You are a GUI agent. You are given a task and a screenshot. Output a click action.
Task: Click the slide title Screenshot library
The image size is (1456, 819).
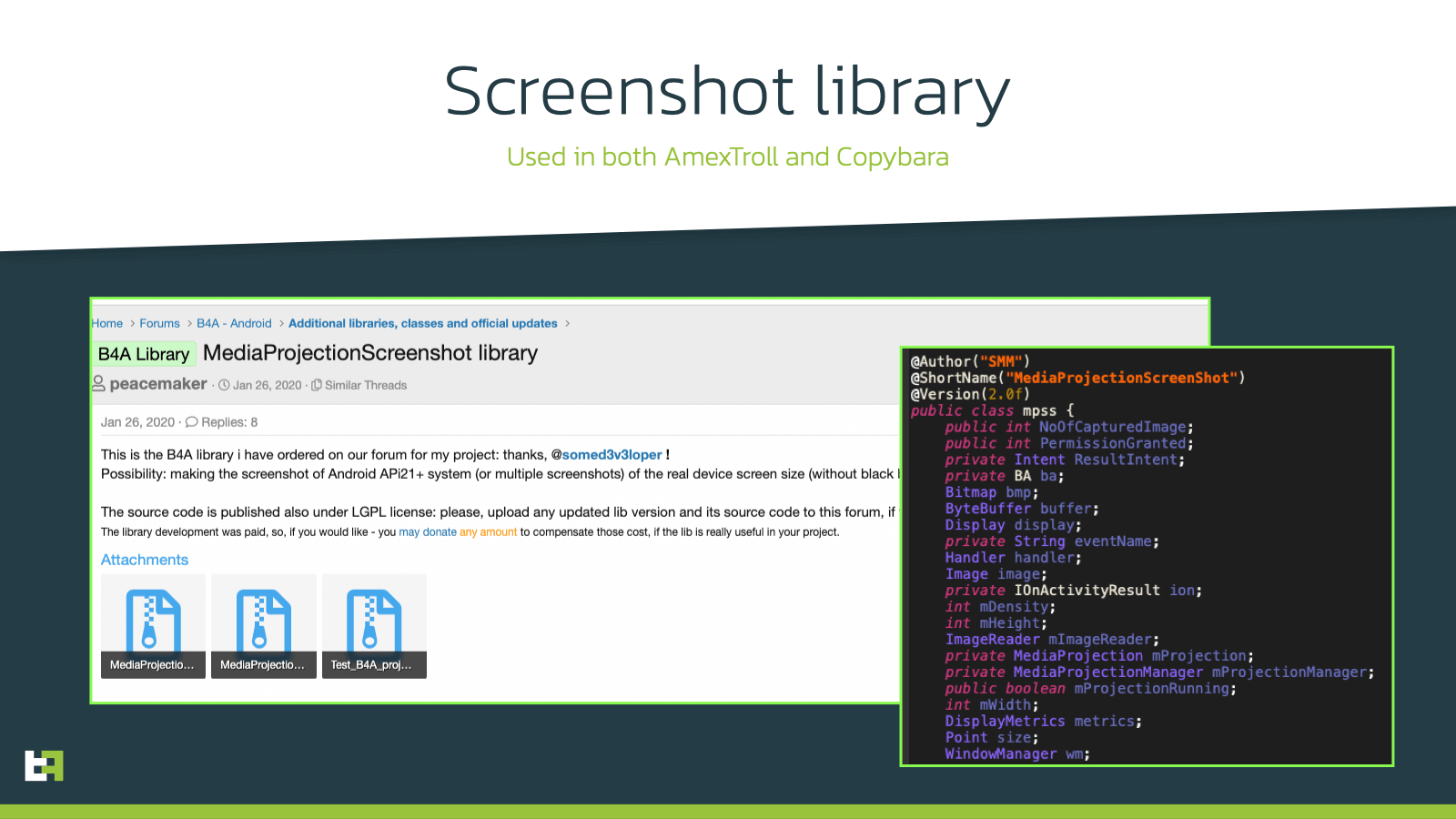tap(727, 92)
